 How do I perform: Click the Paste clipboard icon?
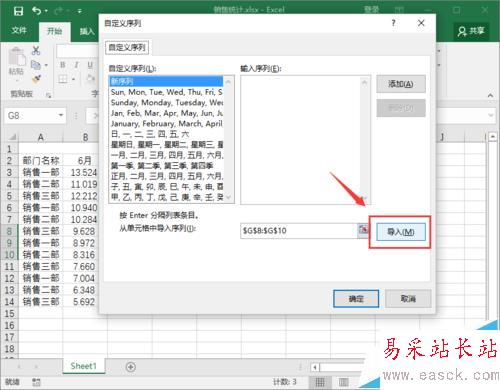17,56
